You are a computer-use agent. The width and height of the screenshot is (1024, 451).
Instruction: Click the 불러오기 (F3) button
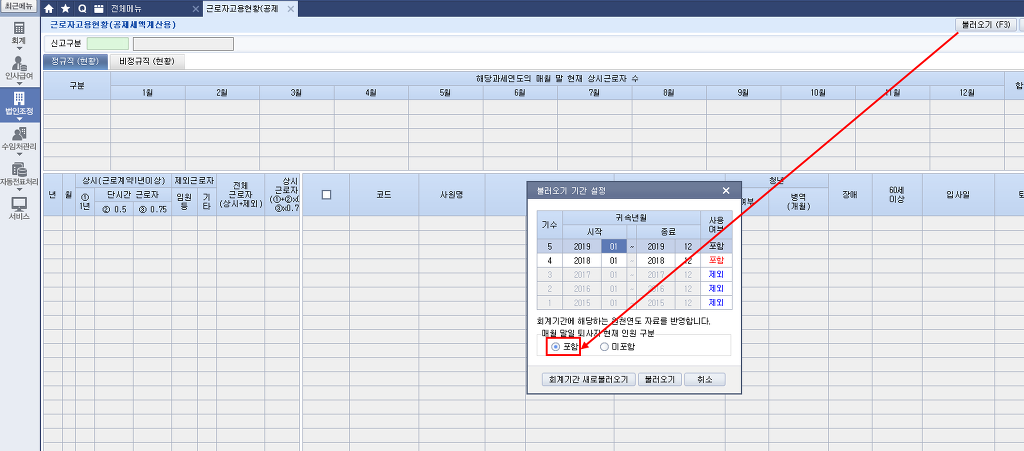tap(985, 25)
